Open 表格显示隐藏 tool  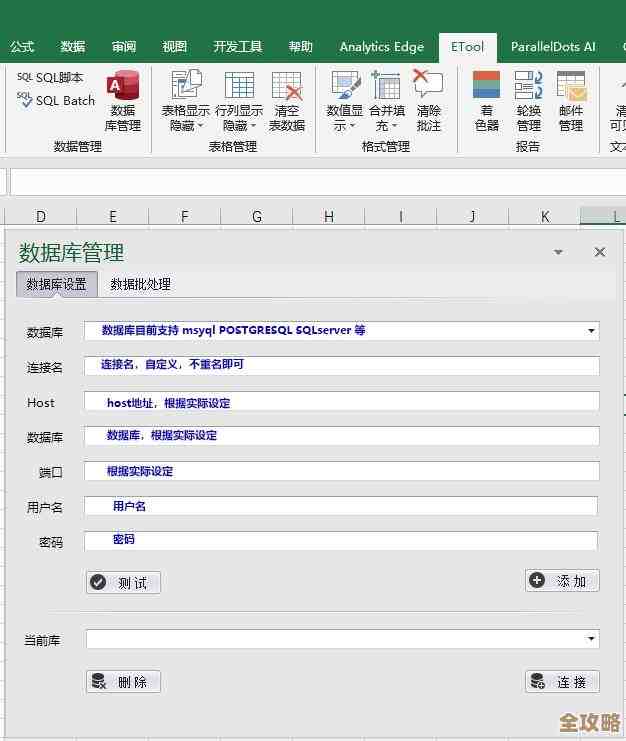(186, 101)
